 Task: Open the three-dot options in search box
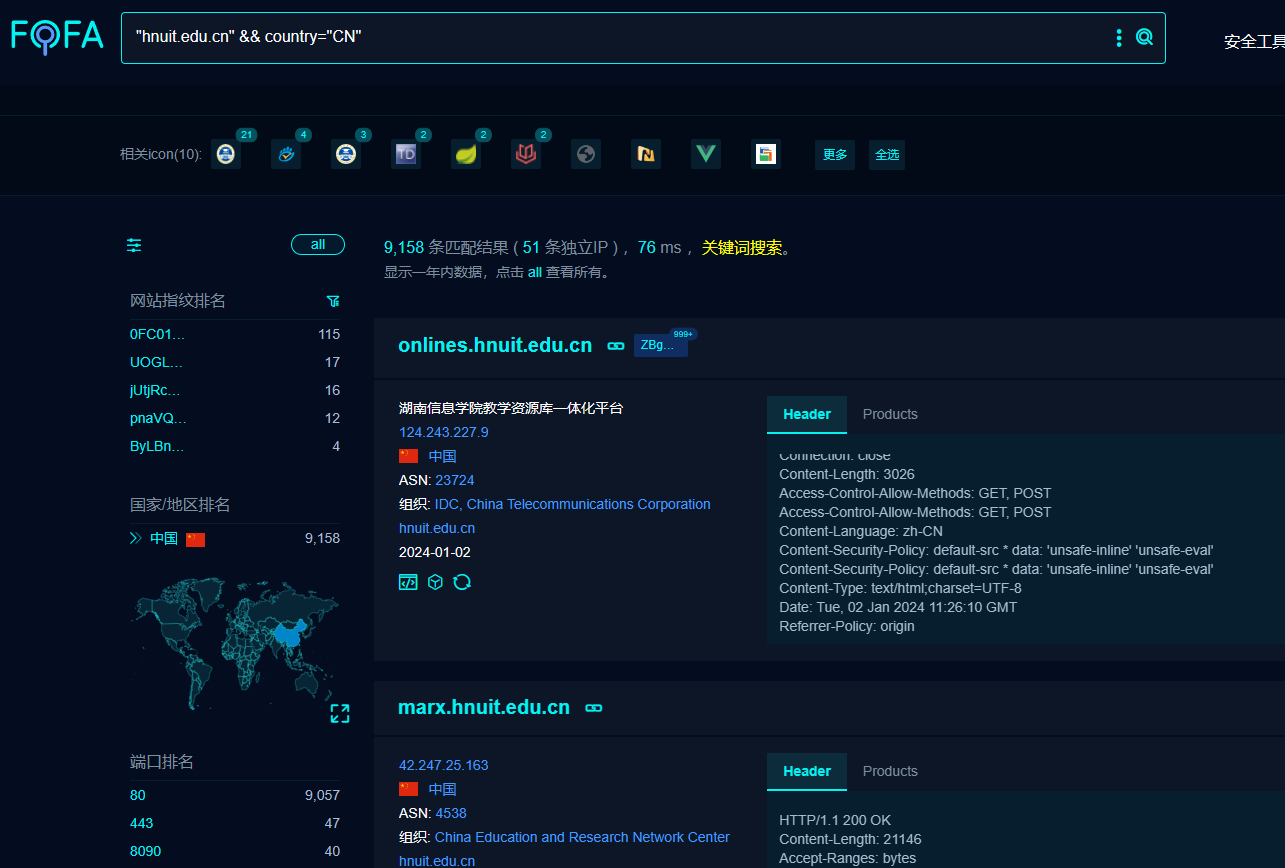(x=1119, y=38)
